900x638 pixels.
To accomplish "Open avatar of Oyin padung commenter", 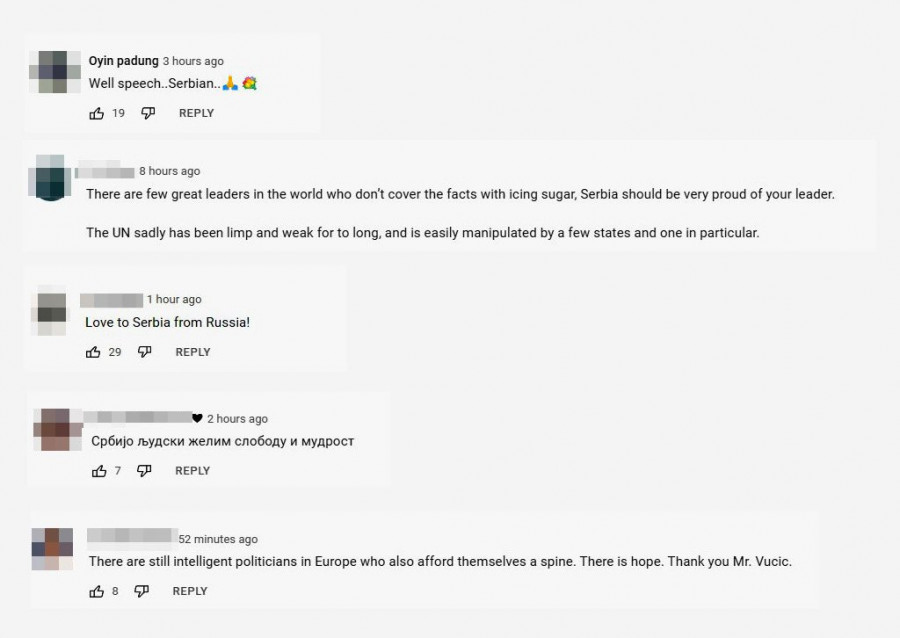I will tap(52, 72).
